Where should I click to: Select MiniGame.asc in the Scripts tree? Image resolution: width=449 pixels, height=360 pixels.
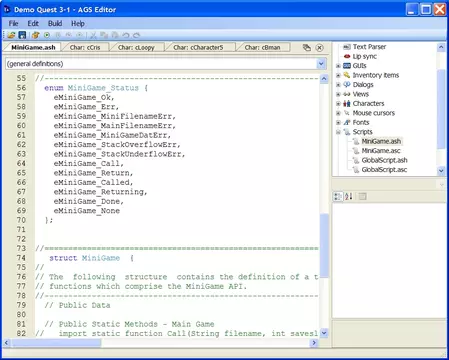pos(381,151)
